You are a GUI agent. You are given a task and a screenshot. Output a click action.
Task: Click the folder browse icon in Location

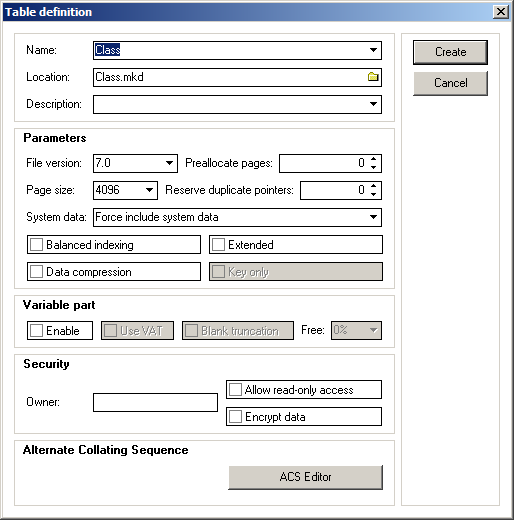click(373, 77)
